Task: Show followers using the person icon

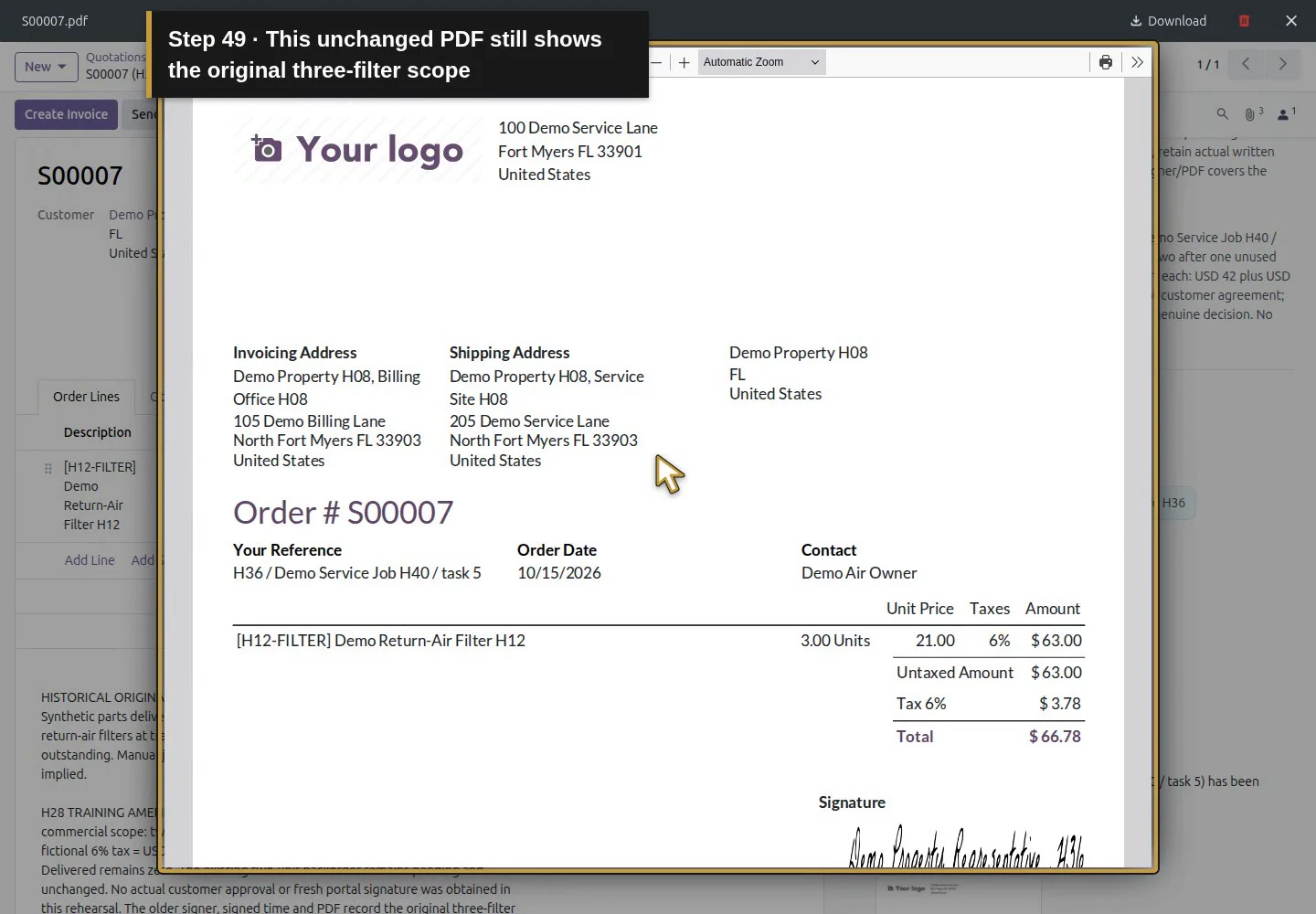Action: coord(1286,114)
